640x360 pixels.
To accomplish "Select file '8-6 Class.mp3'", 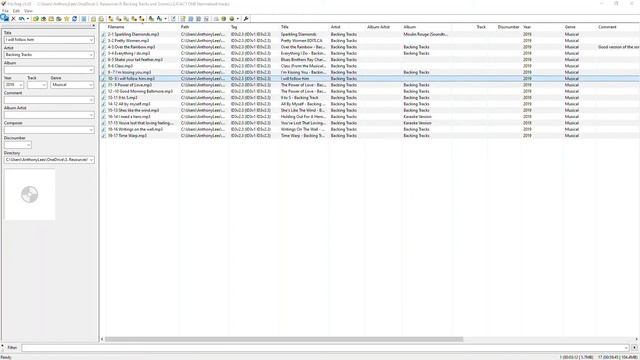I will point(120,66).
